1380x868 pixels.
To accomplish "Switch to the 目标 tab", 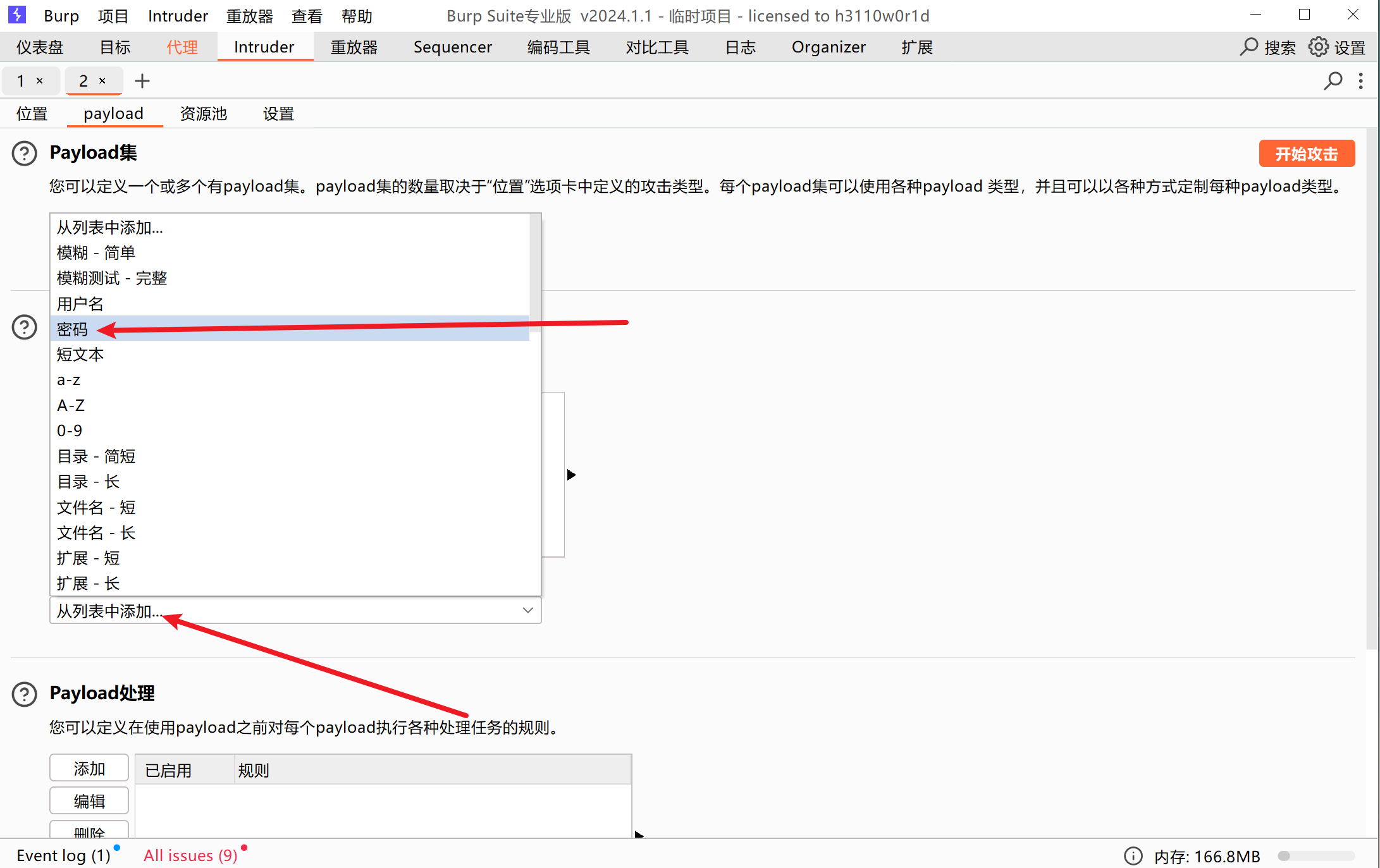I will [115, 47].
